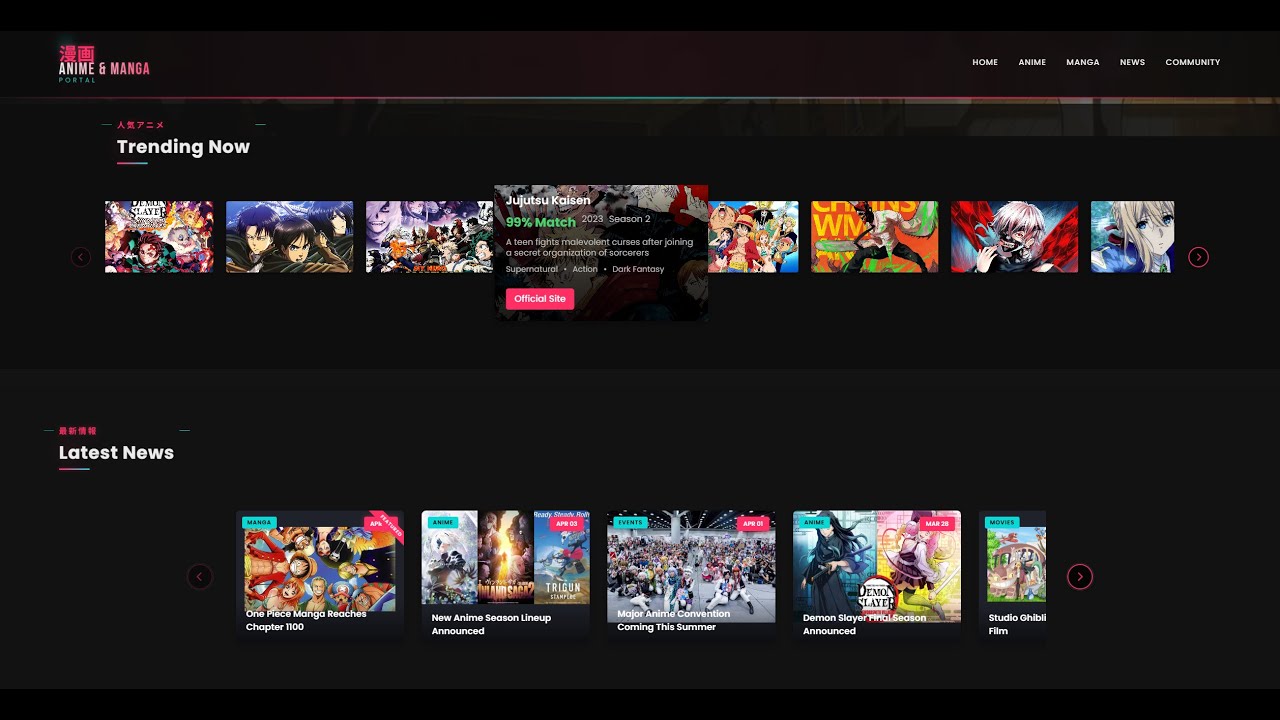Click the Latest News heading
This screenshot has height=720, width=1280.
(116, 453)
